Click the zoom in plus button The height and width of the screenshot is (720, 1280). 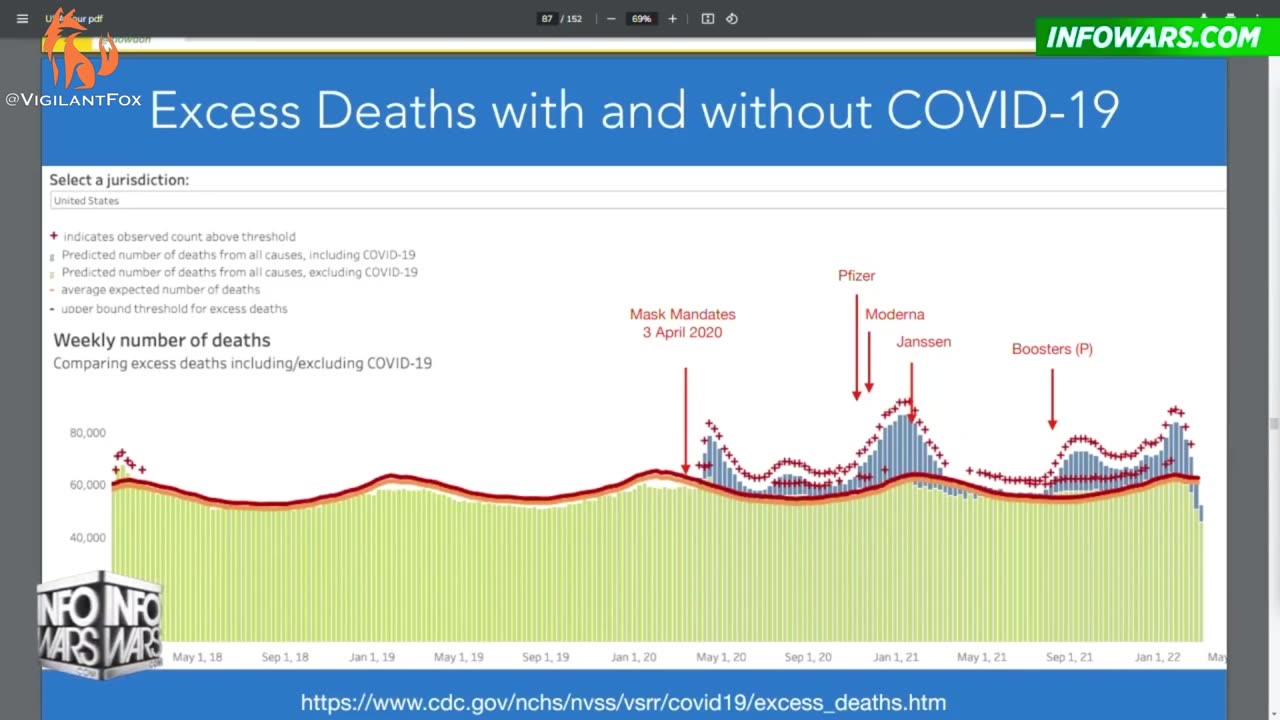[x=672, y=18]
